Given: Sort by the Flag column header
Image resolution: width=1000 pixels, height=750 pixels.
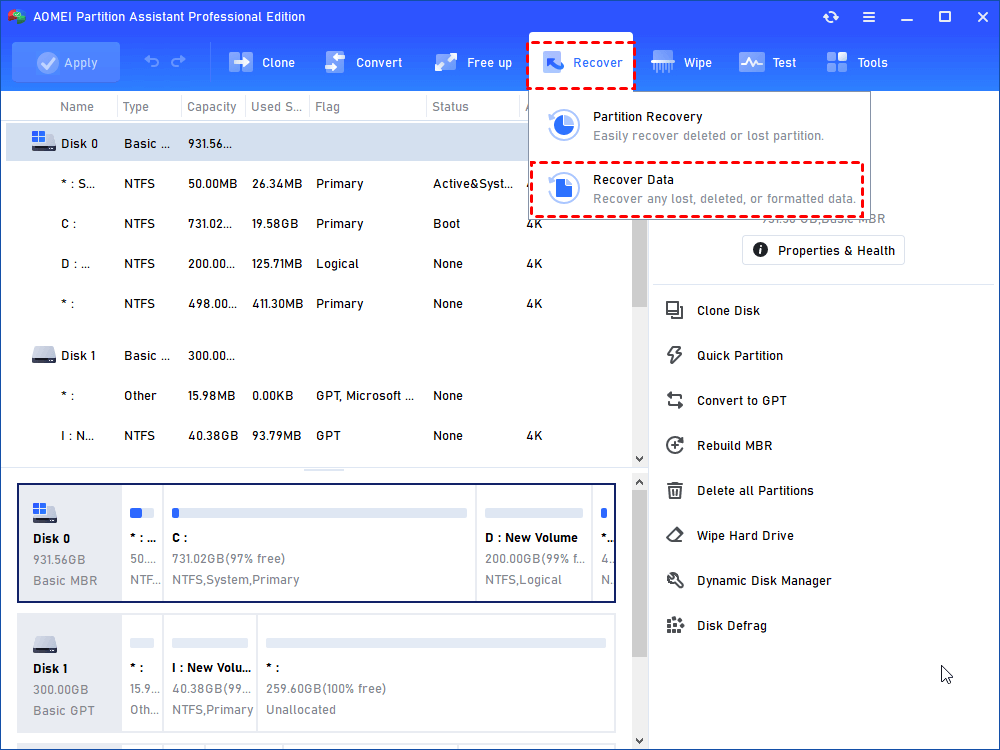Looking at the screenshot, I should point(327,107).
